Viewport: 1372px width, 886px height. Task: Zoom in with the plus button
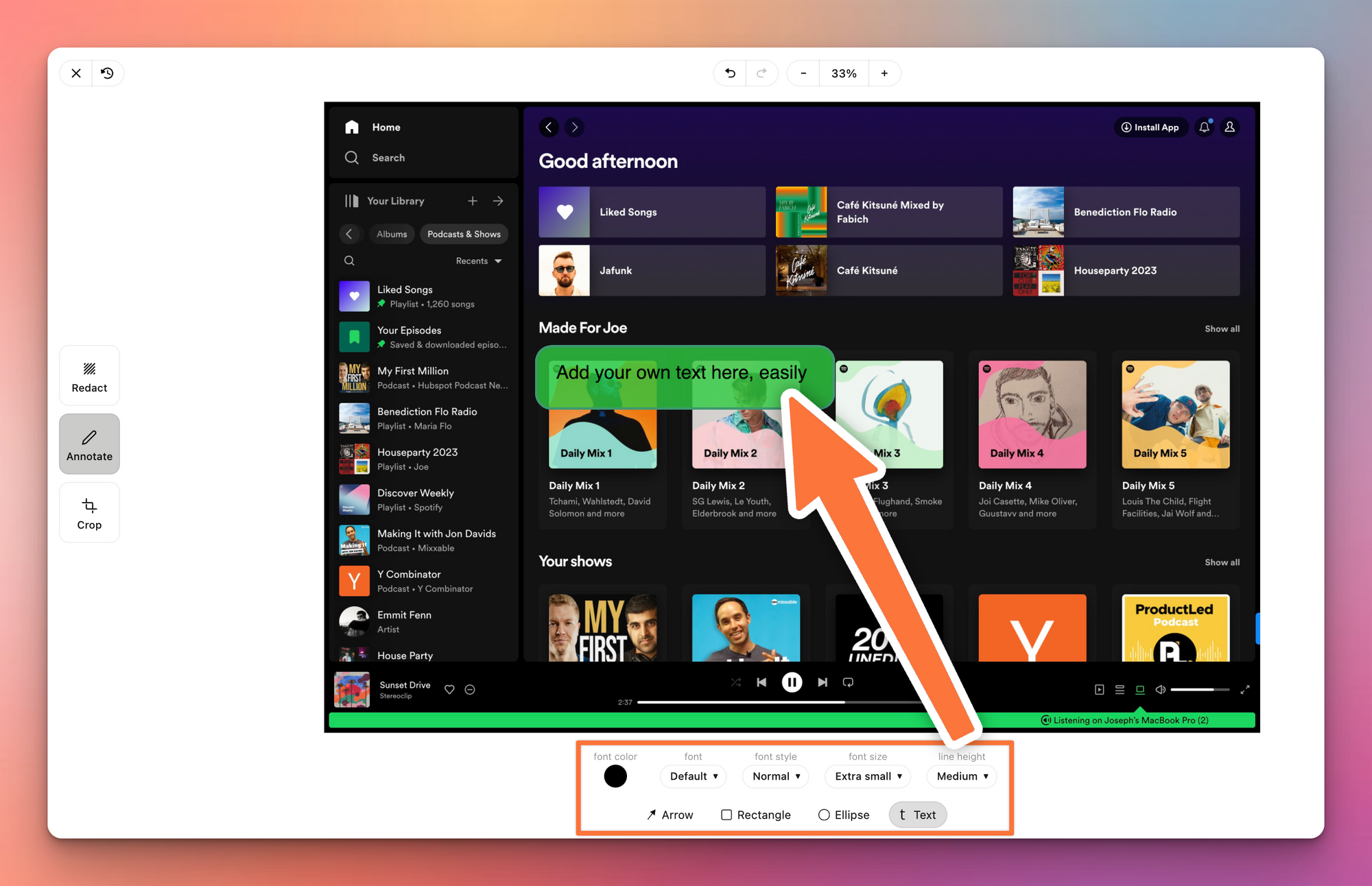click(x=884, y=73)
